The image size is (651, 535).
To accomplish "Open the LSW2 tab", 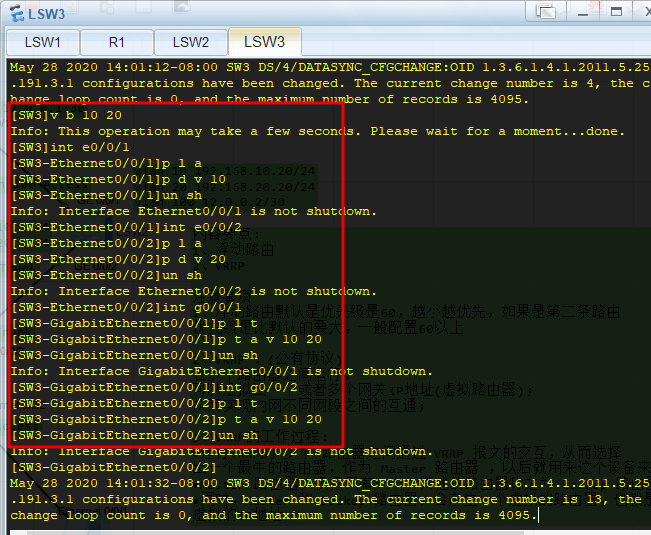I will point(191,42).
